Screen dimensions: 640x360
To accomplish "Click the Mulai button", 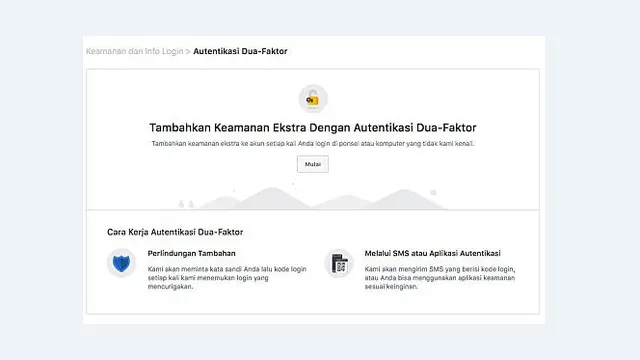I will coord(313,164).
